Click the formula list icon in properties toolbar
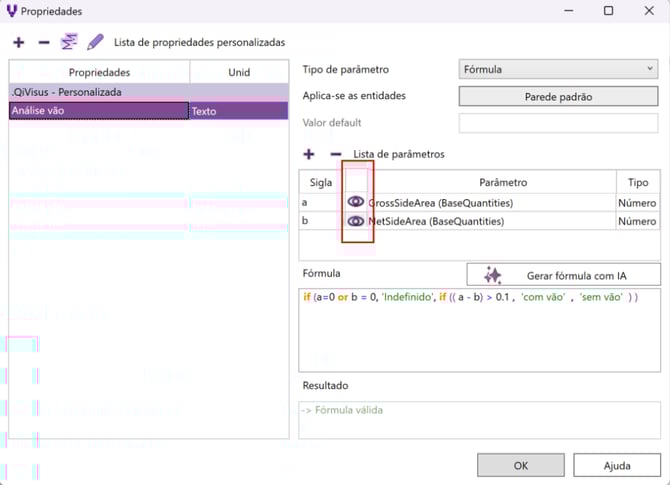This screenshot has height=485, width=670. [69, 42]
